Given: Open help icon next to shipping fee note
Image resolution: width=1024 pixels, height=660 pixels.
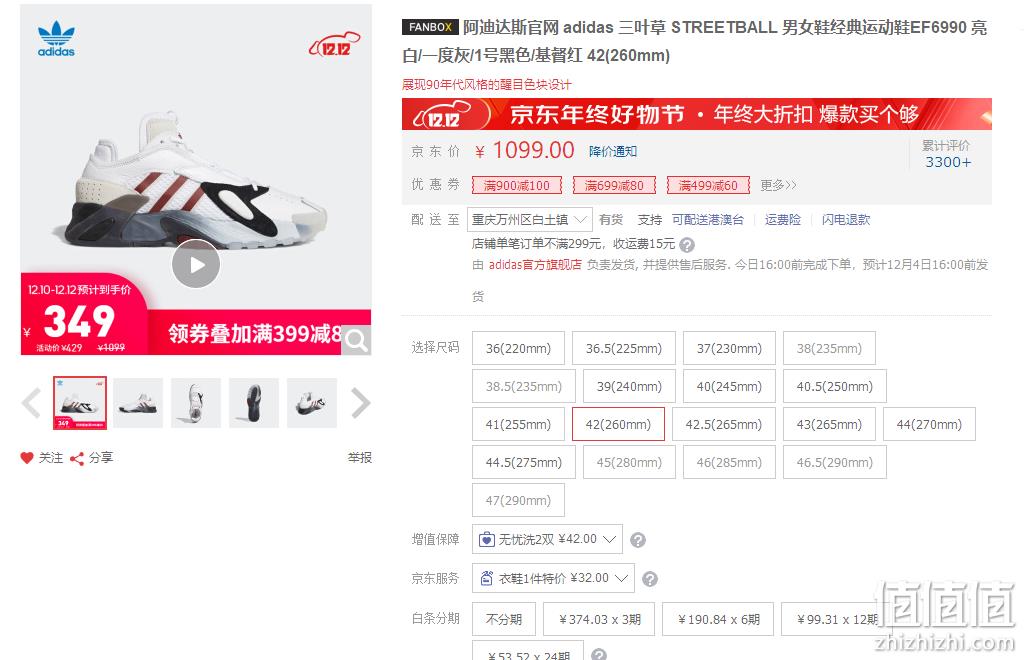Looking at the screenshot, I should point(687,245).
